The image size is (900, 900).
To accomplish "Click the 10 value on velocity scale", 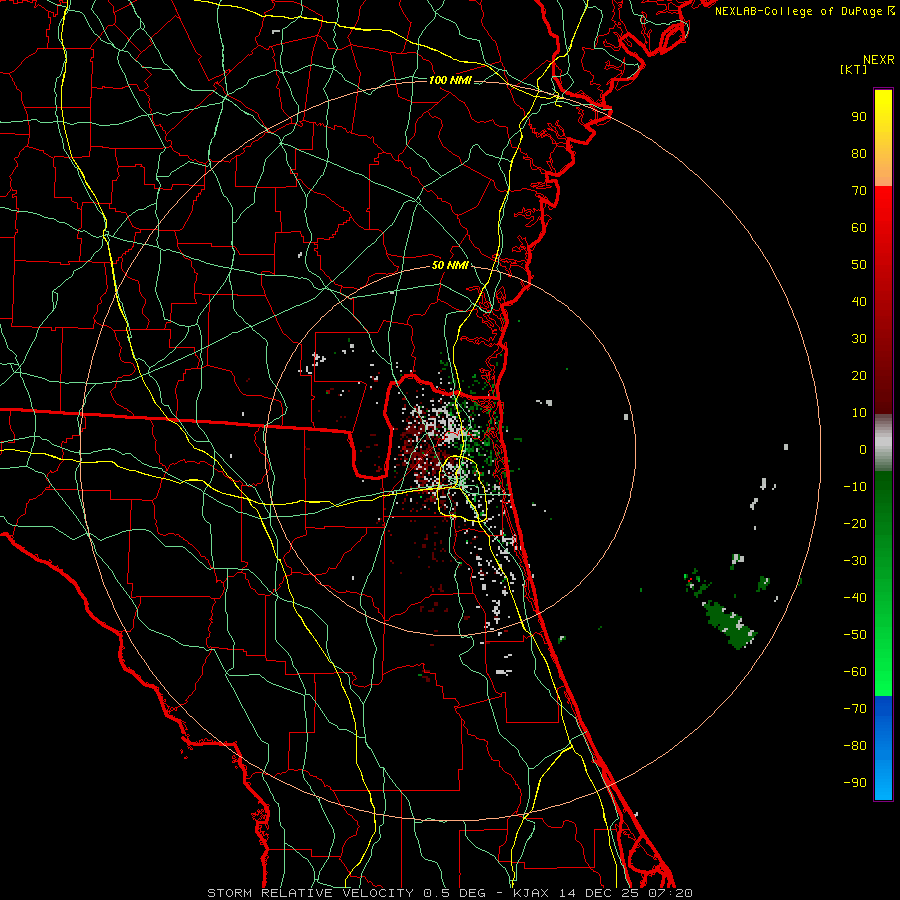I will coord(859,413).
